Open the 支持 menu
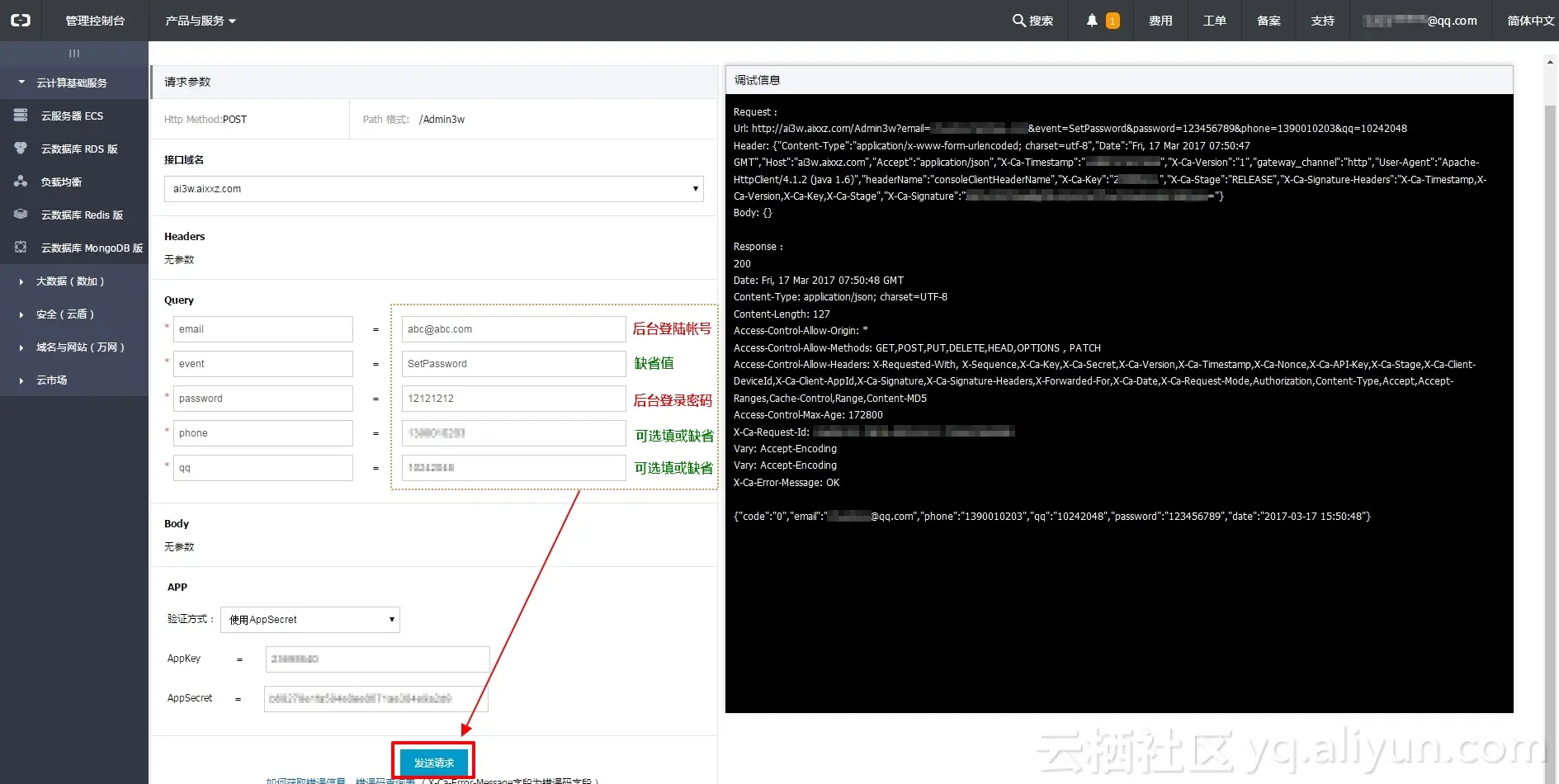 [x=1323, y=21]
